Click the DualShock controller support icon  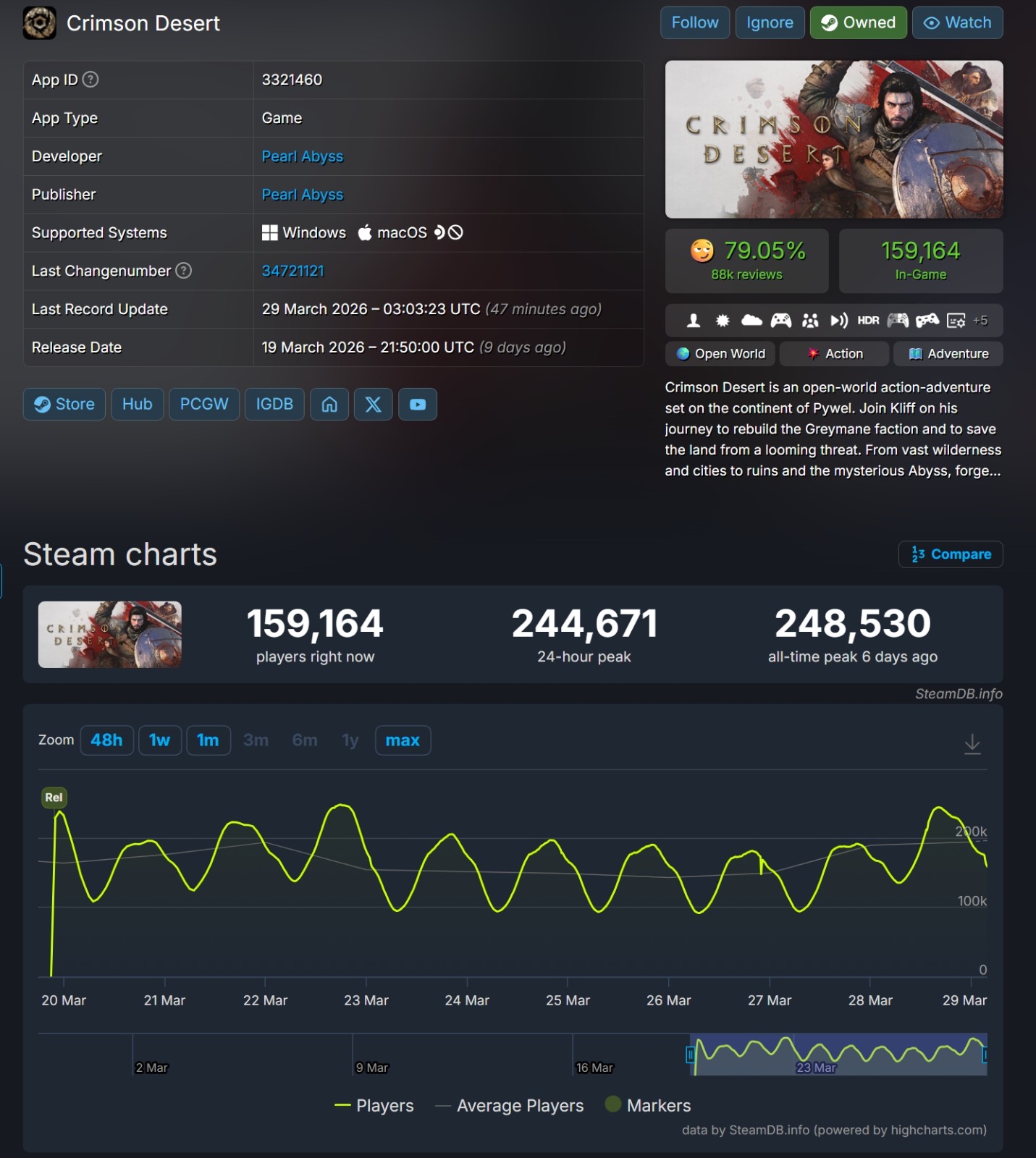927,321
